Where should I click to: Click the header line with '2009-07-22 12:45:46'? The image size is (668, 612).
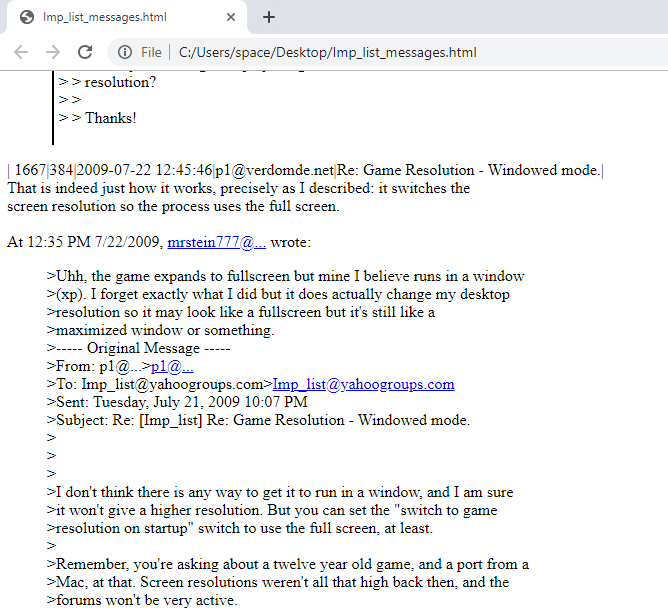pos(305,170)
